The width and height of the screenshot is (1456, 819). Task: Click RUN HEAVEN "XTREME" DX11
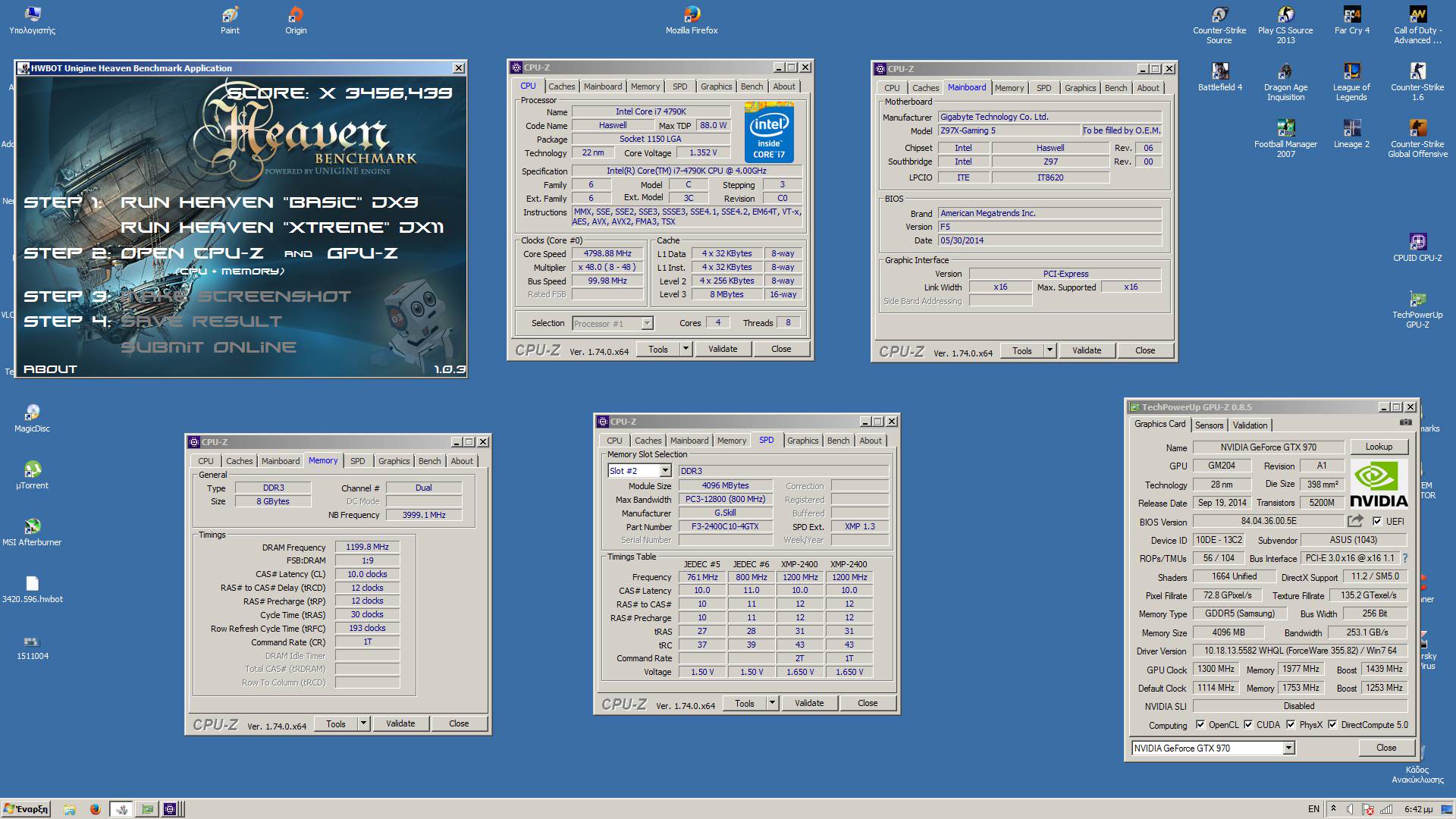pos(282,227)
